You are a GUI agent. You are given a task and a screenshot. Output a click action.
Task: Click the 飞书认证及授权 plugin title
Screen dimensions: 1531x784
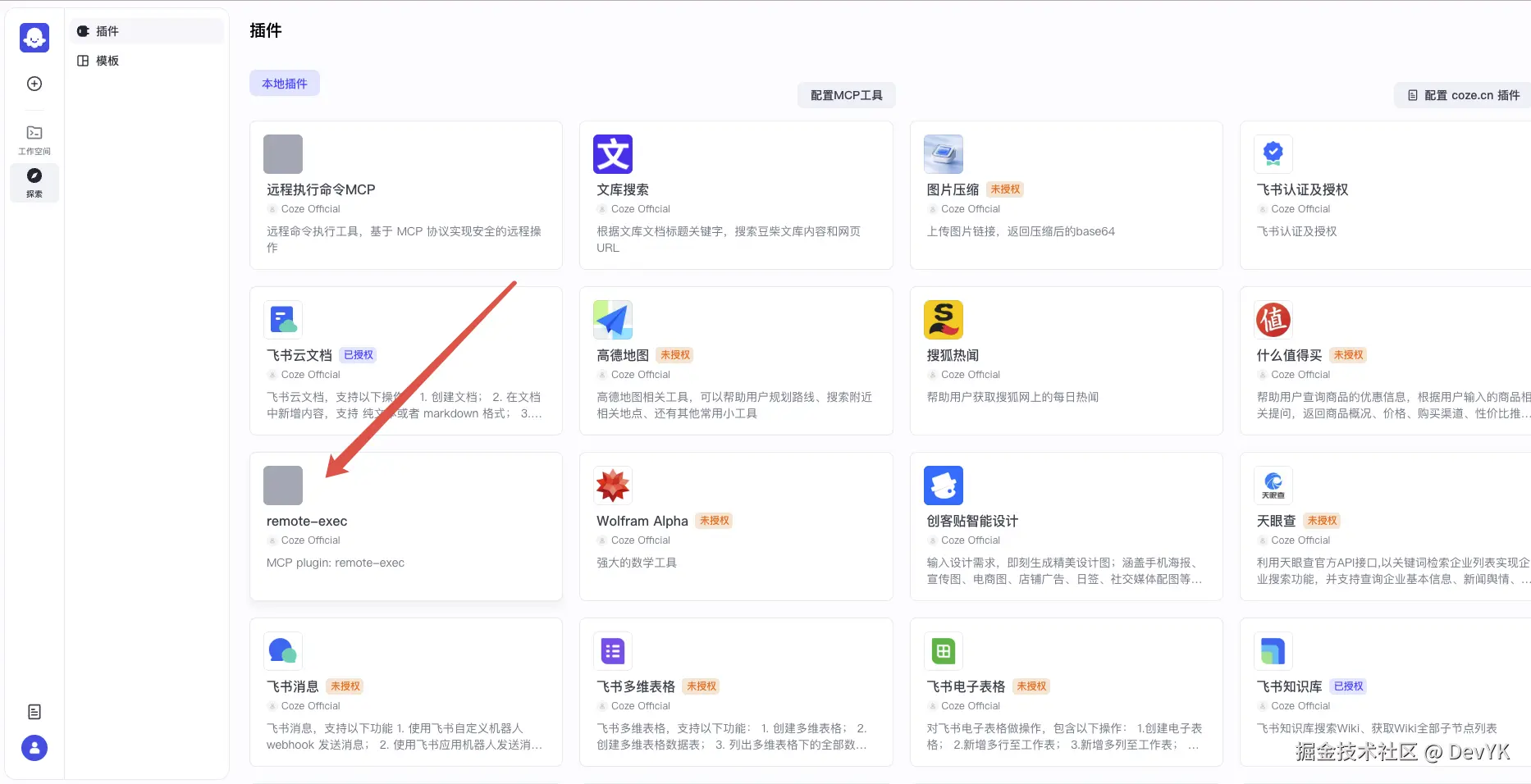coord(1302,189)
